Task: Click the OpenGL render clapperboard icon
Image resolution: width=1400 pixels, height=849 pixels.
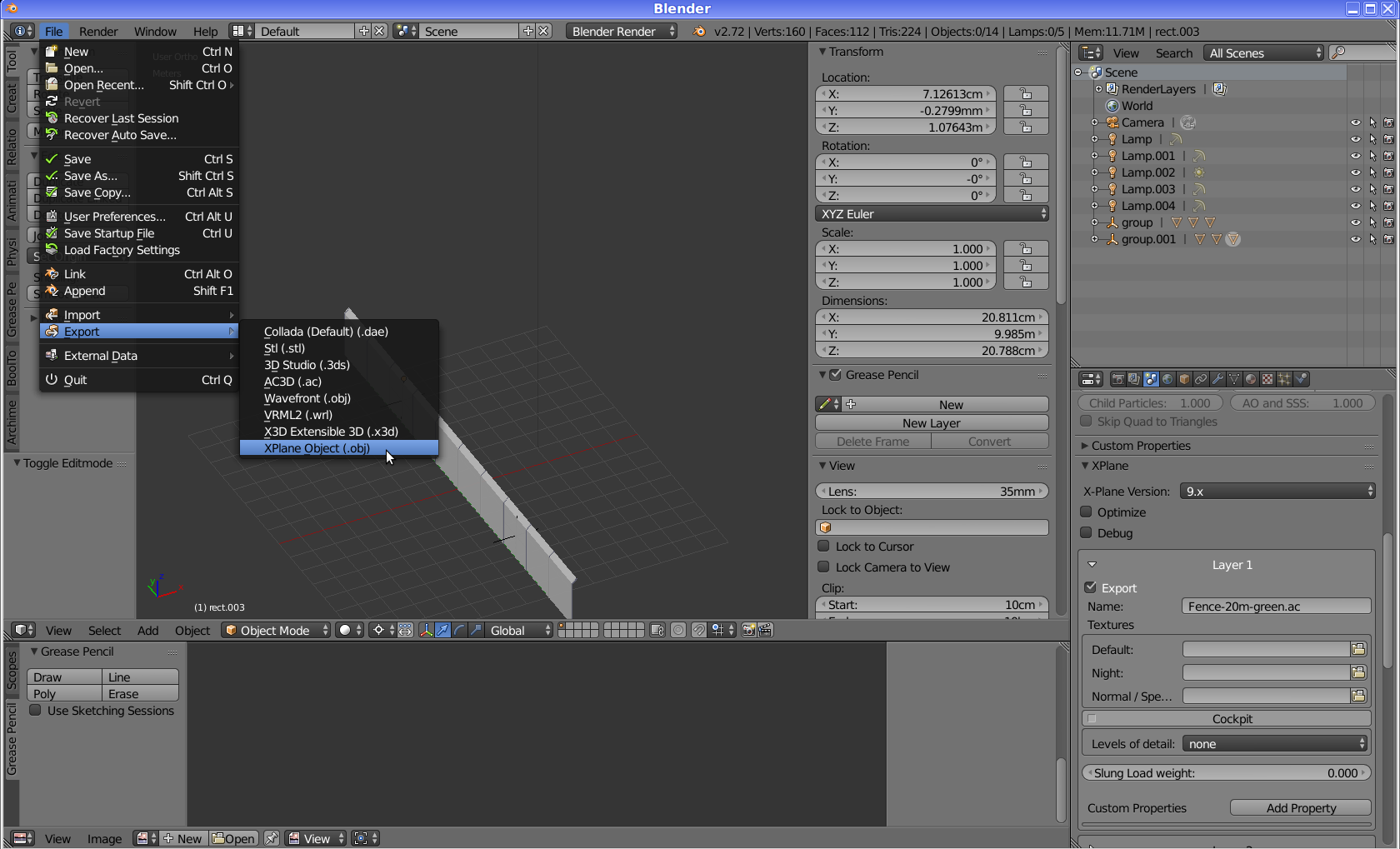Action: [765, 631]
